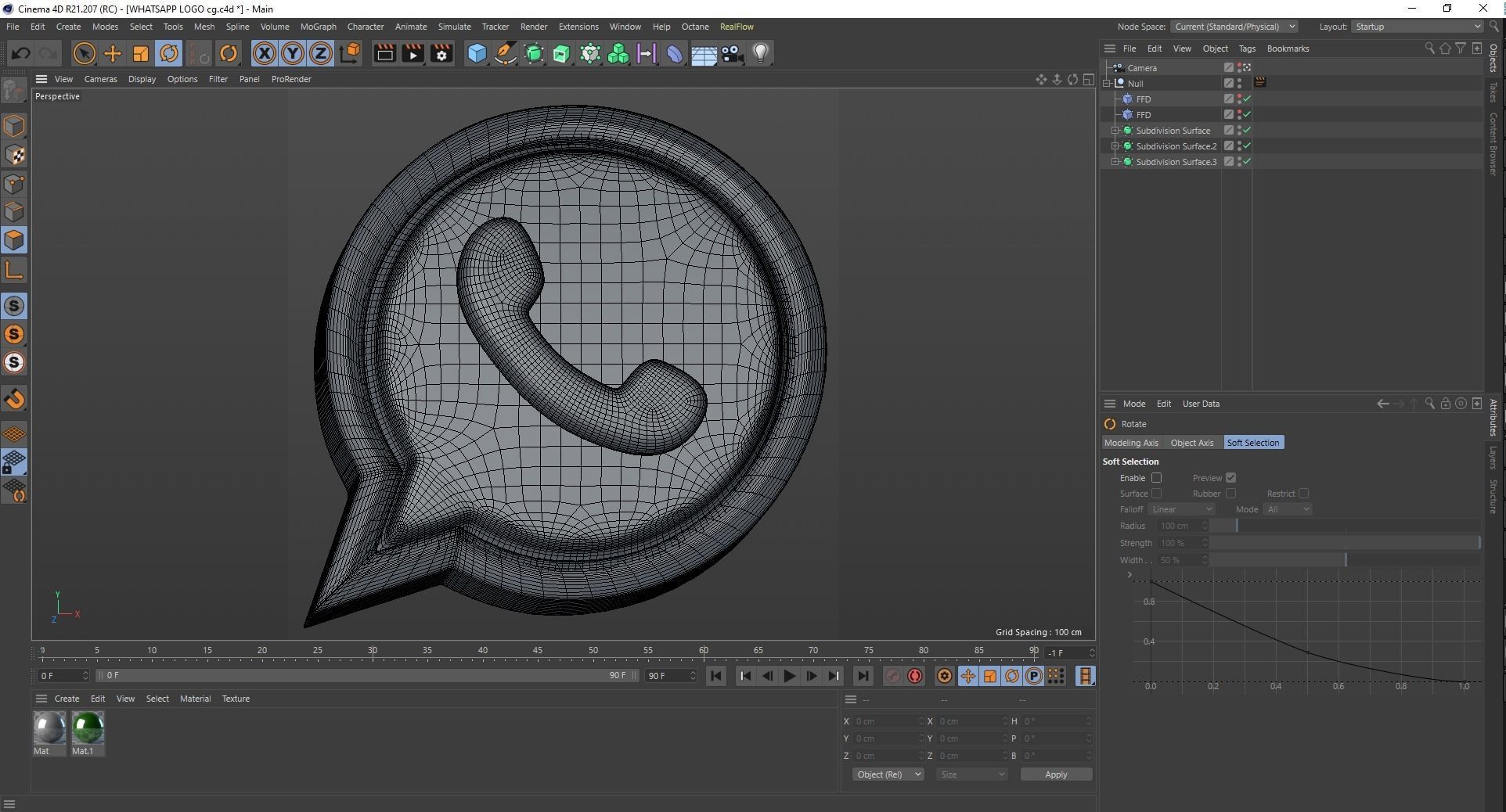Open viewport Cameras menu
The width and height of the screenshot is (1506, 812).
coord(100,79)
